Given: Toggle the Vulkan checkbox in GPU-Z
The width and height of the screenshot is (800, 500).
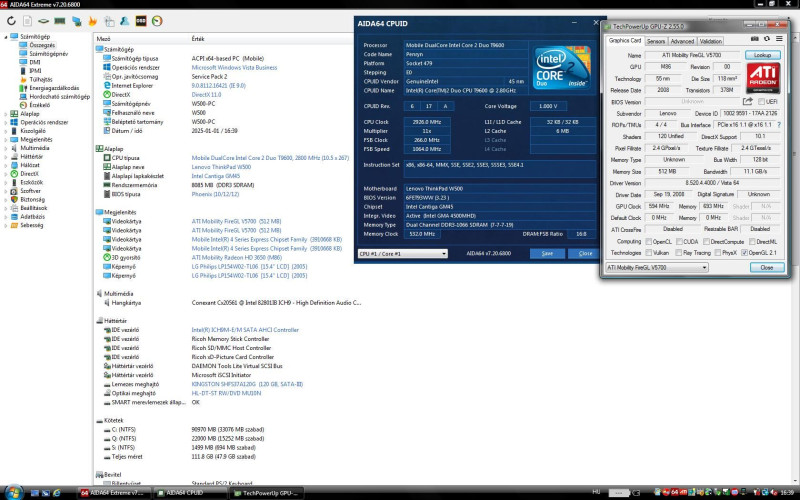Looking at the screenshot, I should 648,253.
